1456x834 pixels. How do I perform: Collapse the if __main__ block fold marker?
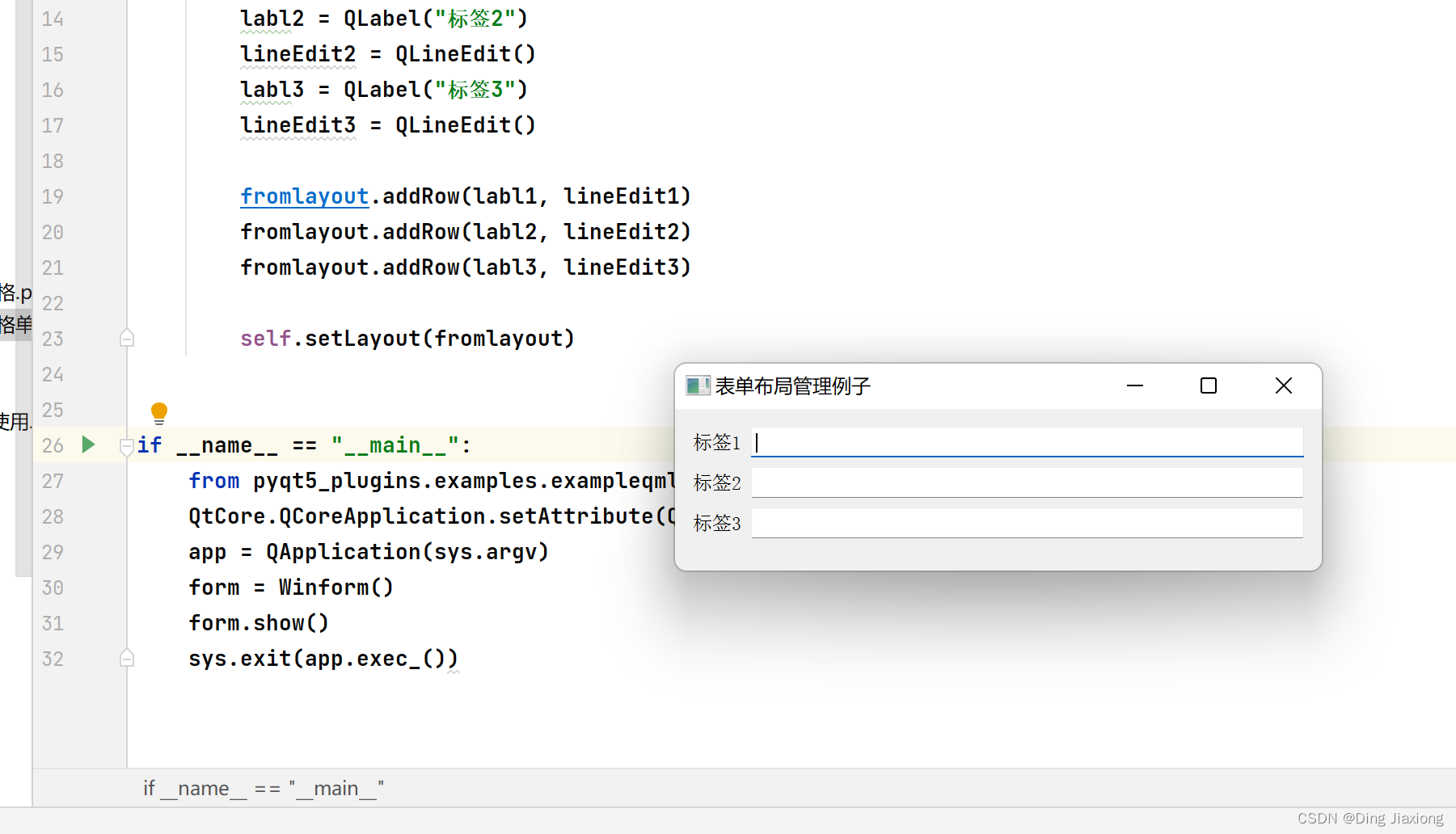[126, 445]
